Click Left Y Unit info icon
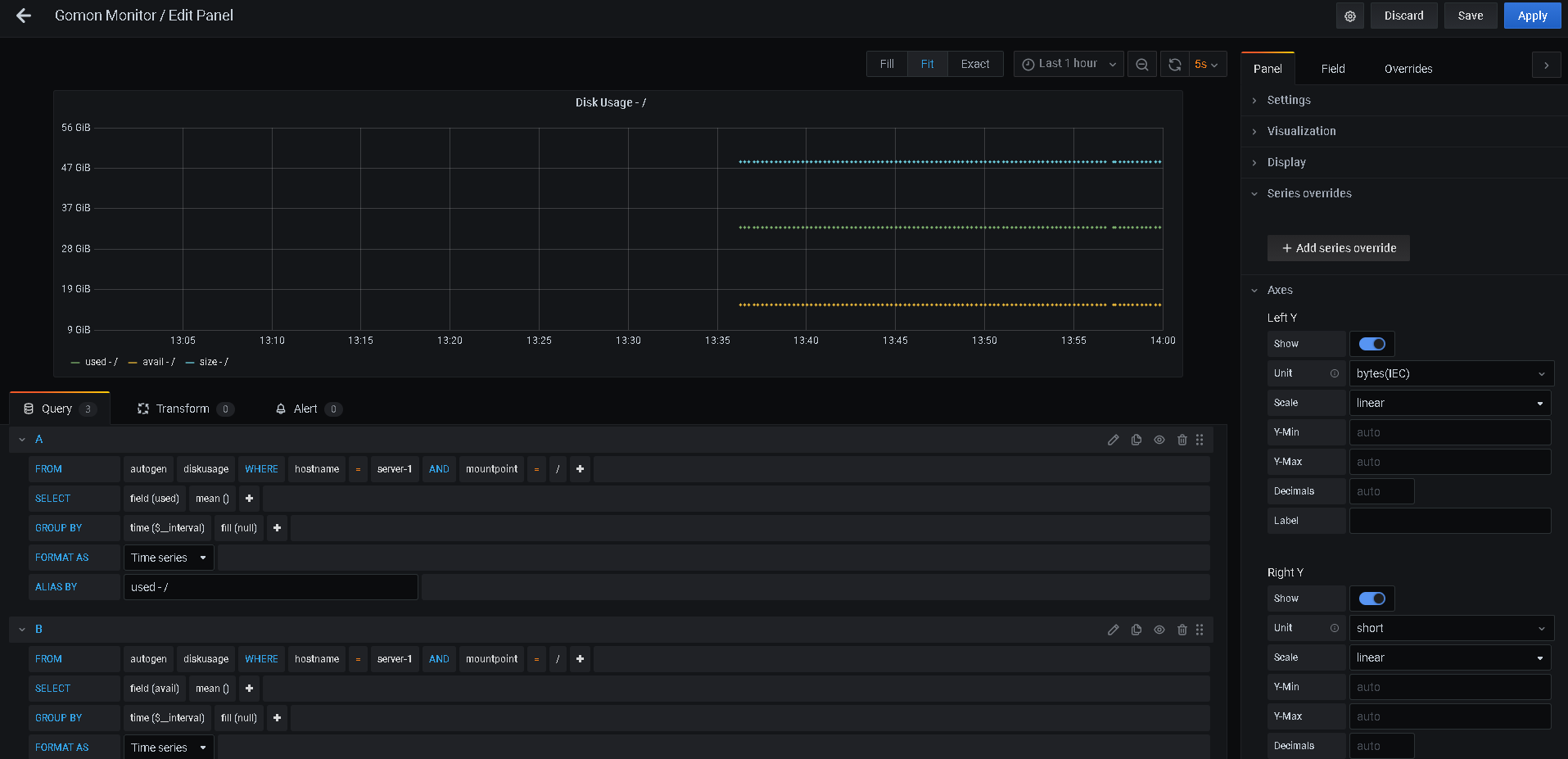 tap(1335, 373)
